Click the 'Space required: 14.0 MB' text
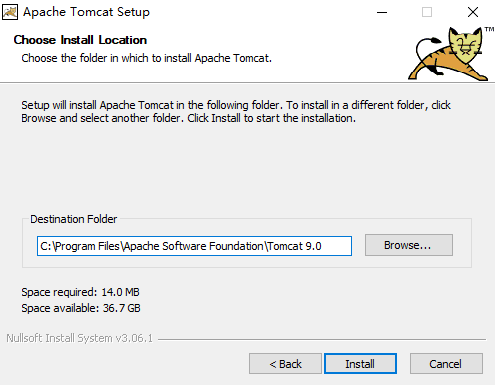 point(80,292)
